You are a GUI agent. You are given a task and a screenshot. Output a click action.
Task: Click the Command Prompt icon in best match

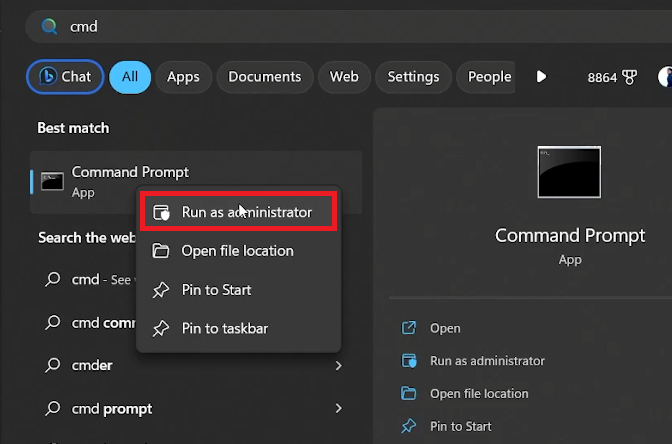(x=52, y=181)
